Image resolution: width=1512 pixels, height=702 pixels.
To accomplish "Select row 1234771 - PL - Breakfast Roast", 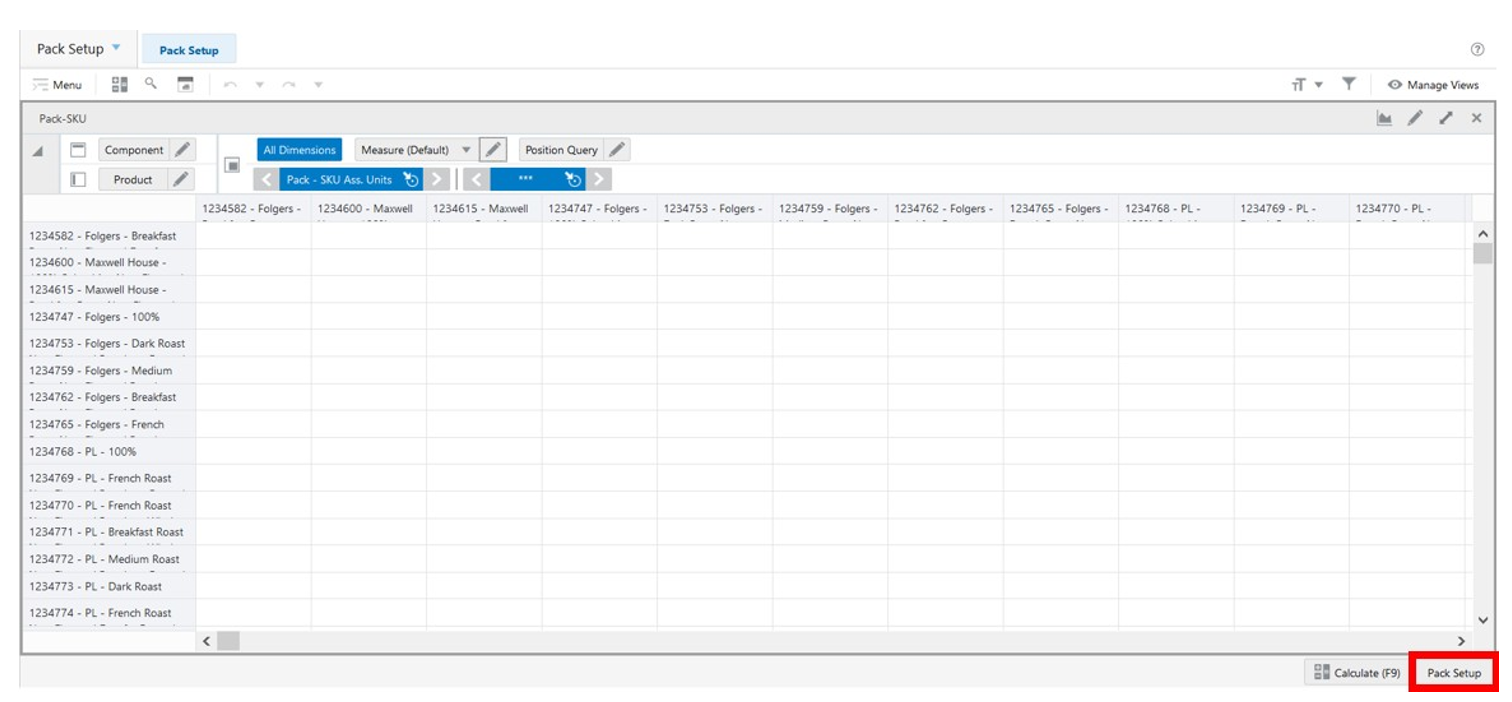I will tap(109, 533).
